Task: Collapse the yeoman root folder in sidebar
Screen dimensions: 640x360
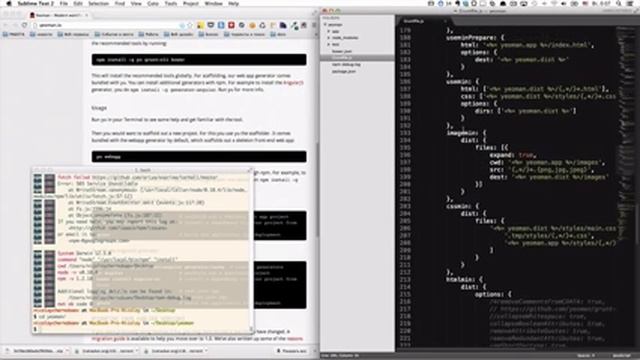Action: [x=326, y=24]
